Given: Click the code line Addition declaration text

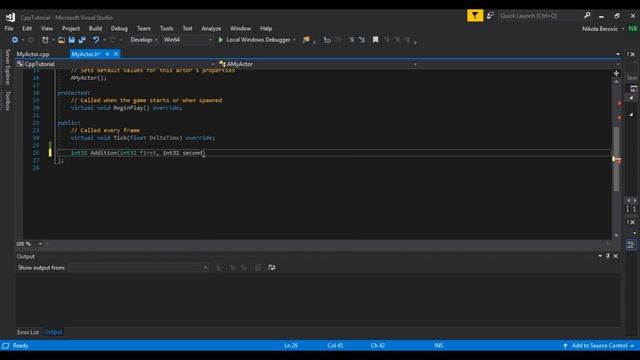Looking at the screenshot, I should [x=138, y=153].
